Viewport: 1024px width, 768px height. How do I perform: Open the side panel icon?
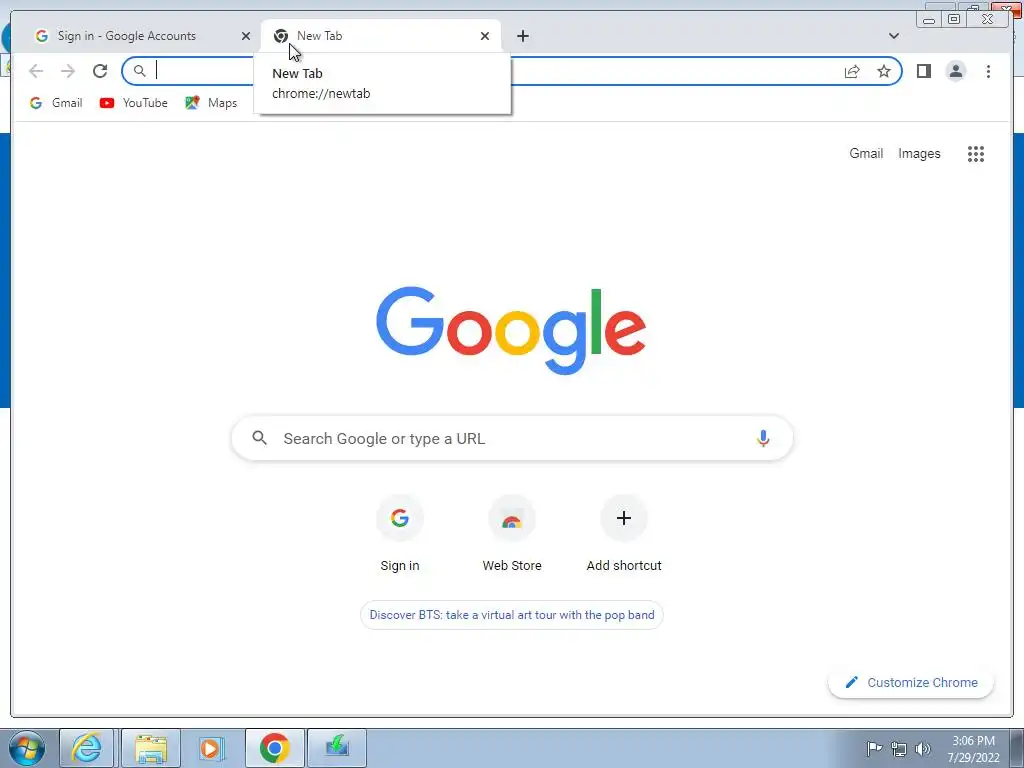click(923, 71)
